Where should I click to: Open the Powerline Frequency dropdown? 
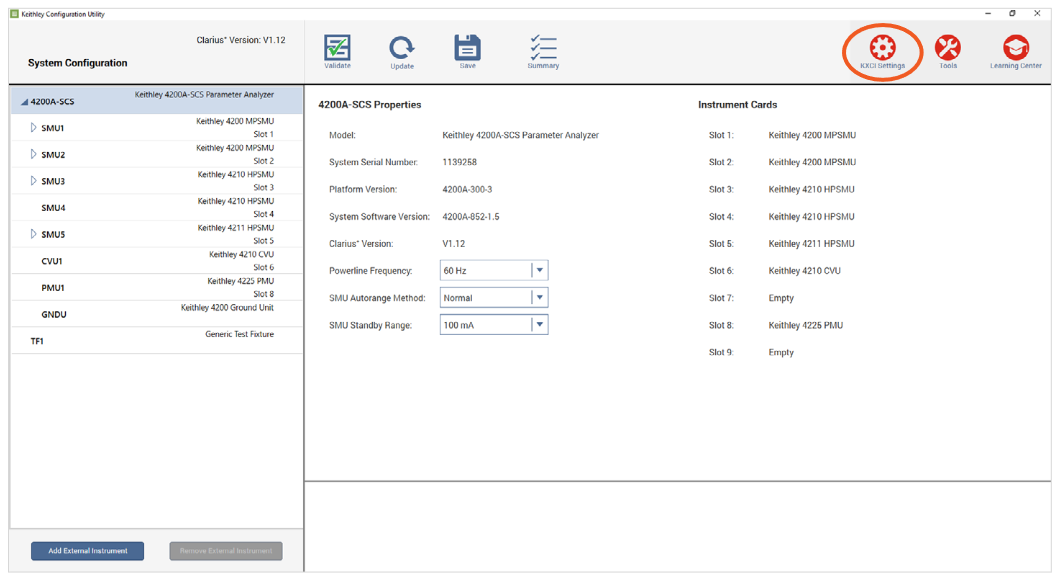click(539, 270)
